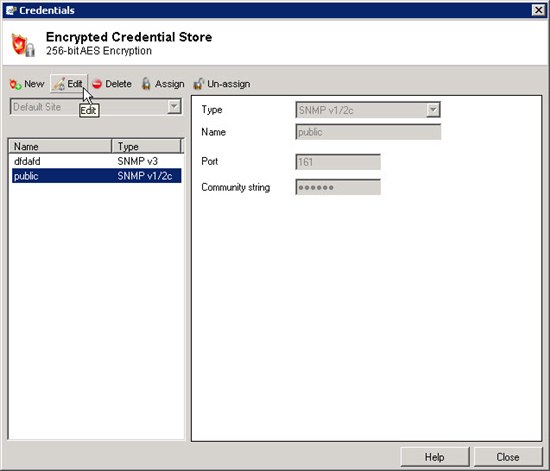Select the Default Site combo box field
The image size is (550, 471).
[96, 107]
